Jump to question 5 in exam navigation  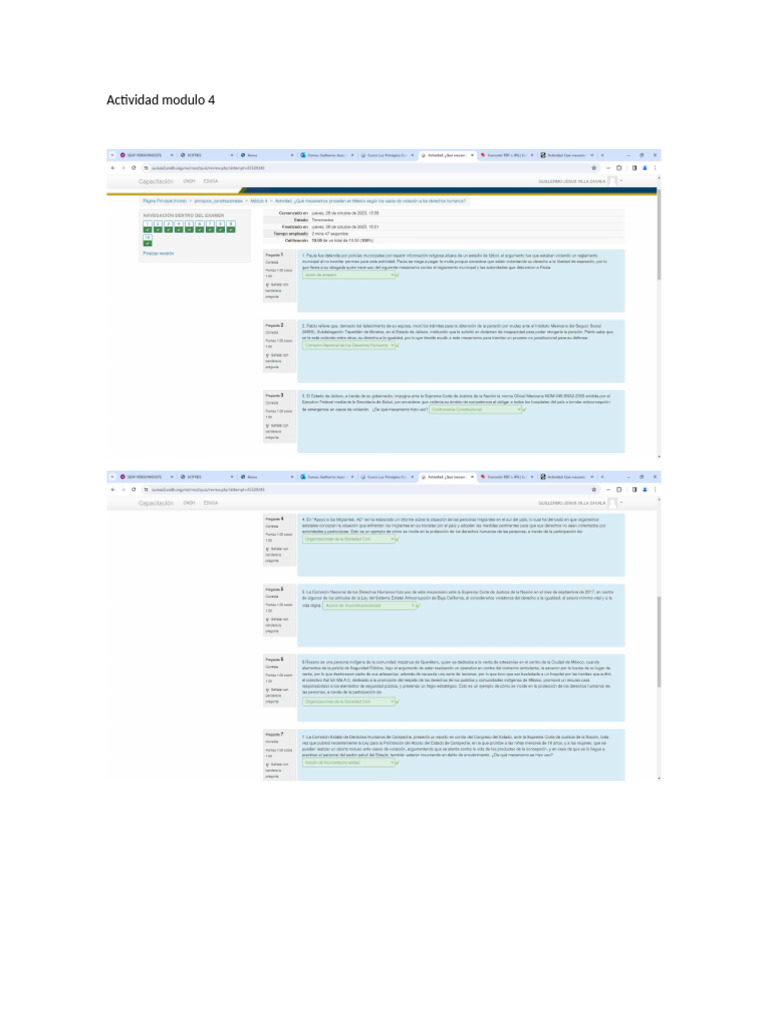(x=189, y=227)
